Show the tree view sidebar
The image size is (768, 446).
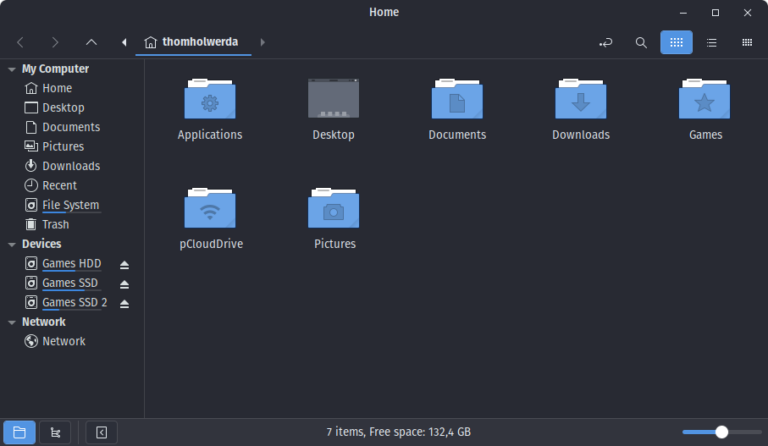coord(55,432)
